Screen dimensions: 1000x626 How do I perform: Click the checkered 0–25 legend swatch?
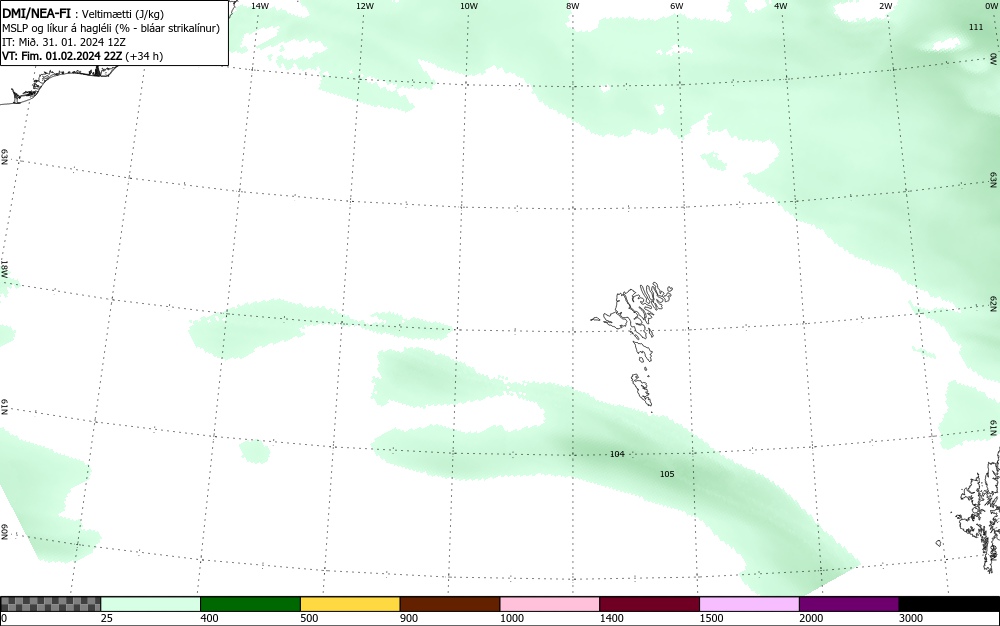click(50, 604)
